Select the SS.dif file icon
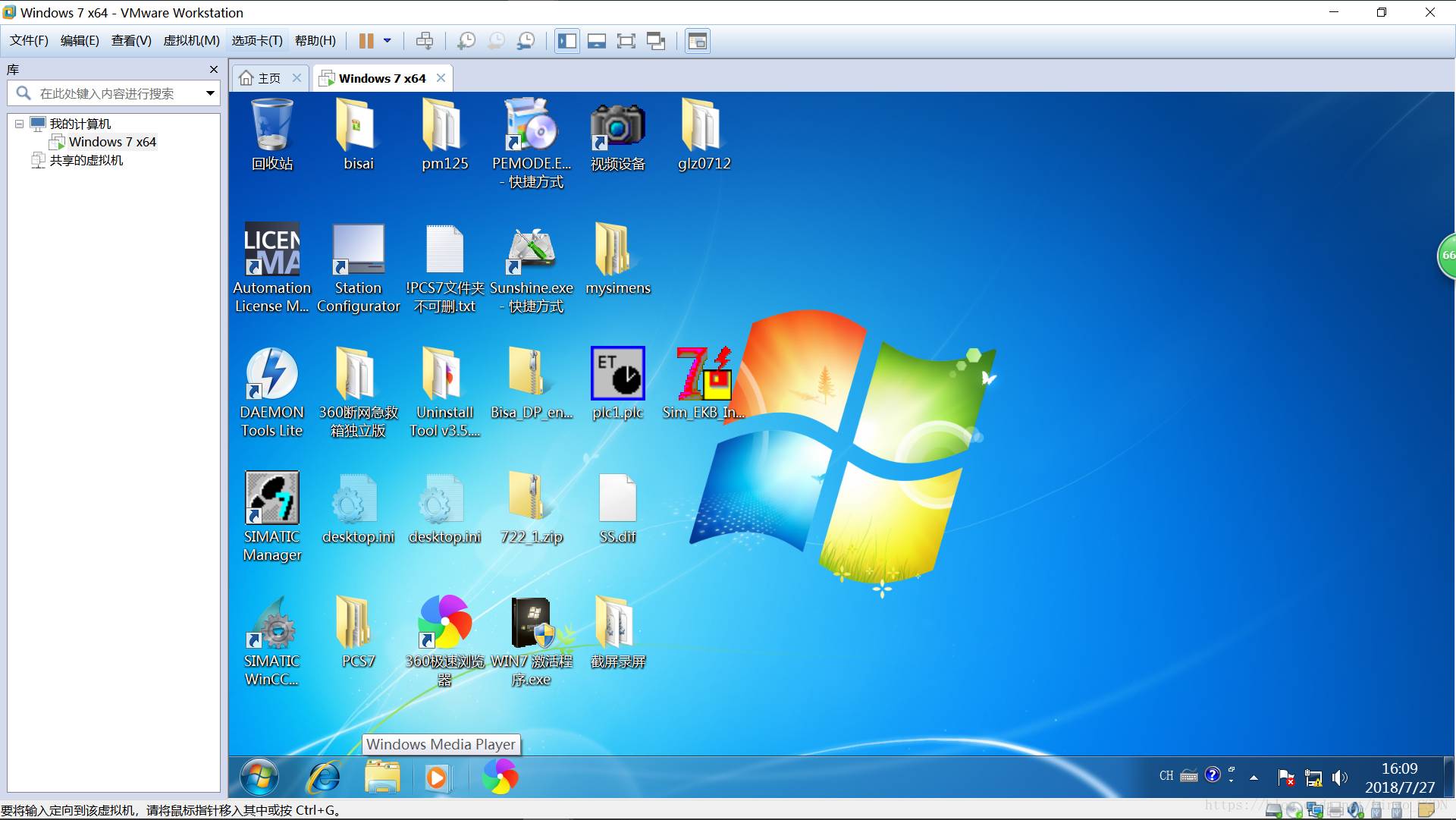 (x=617, y=507)
